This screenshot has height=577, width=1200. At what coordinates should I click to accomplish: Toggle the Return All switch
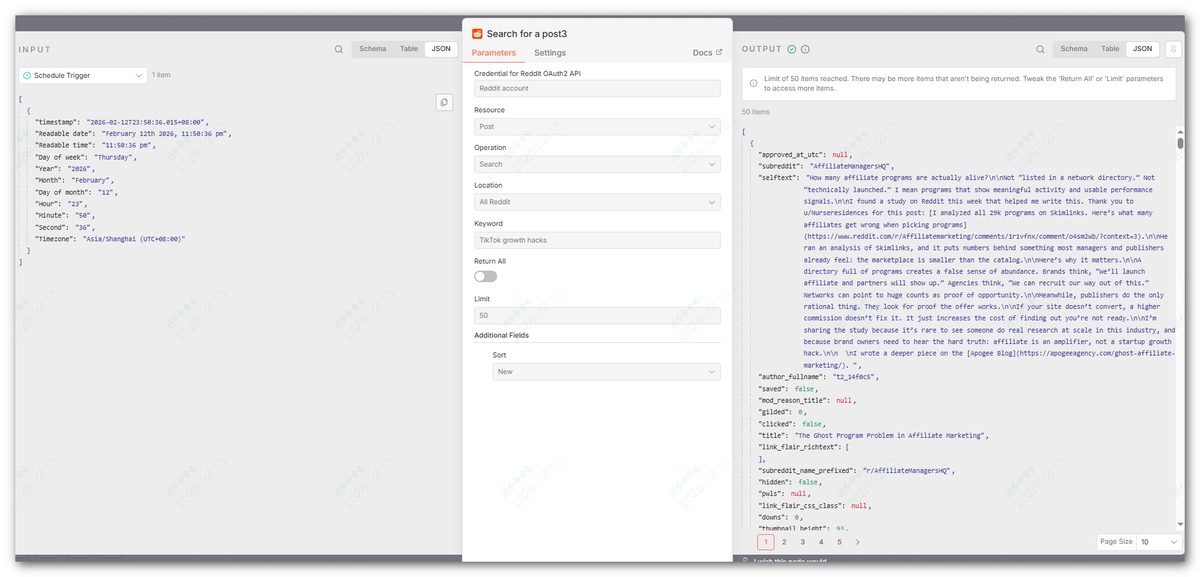click(x=485, y=276)
